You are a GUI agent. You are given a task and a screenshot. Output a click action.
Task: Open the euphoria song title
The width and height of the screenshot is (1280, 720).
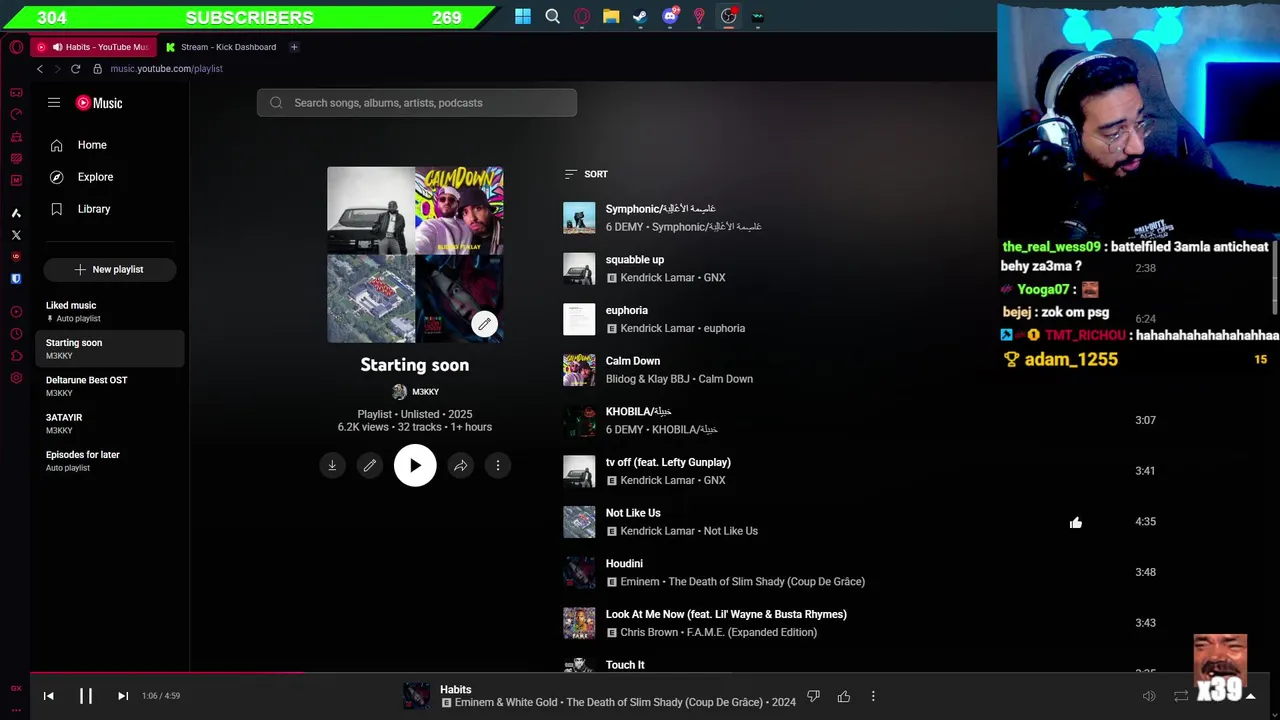pos(626,311)
